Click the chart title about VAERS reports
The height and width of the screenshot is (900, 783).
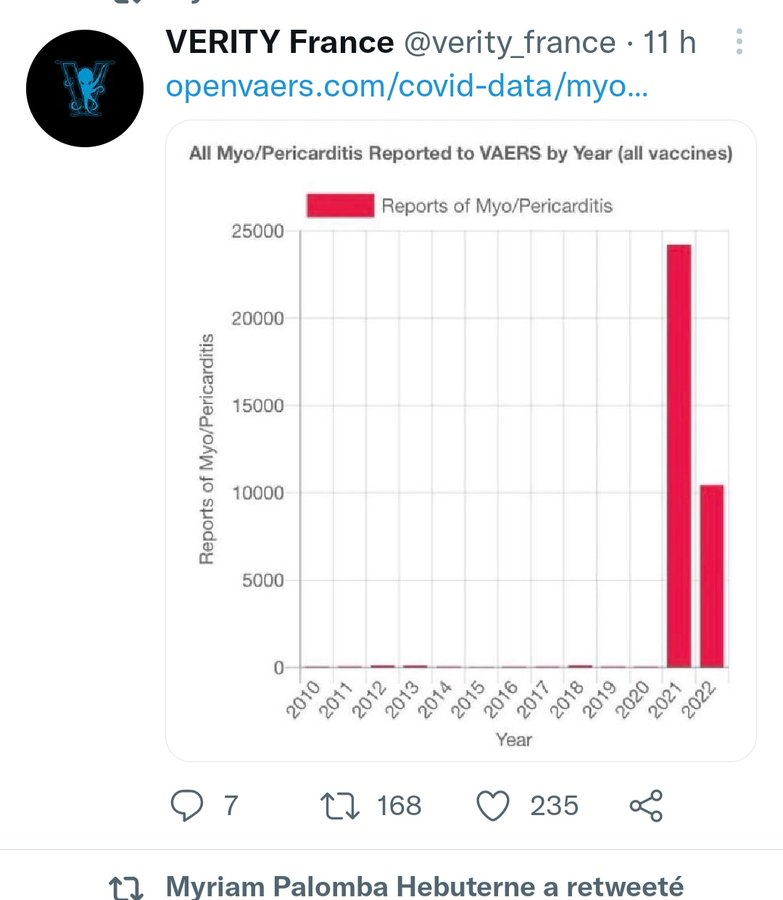click(x=461, y=153)
